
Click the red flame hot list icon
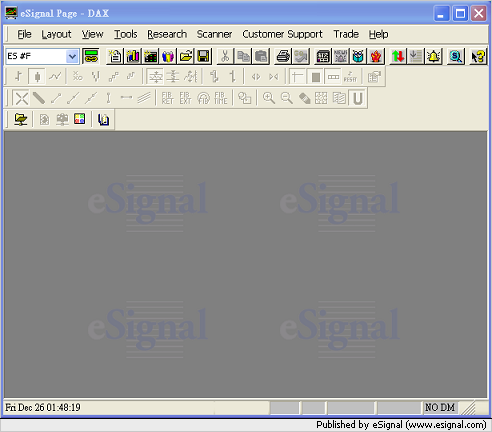coord(376,56)
